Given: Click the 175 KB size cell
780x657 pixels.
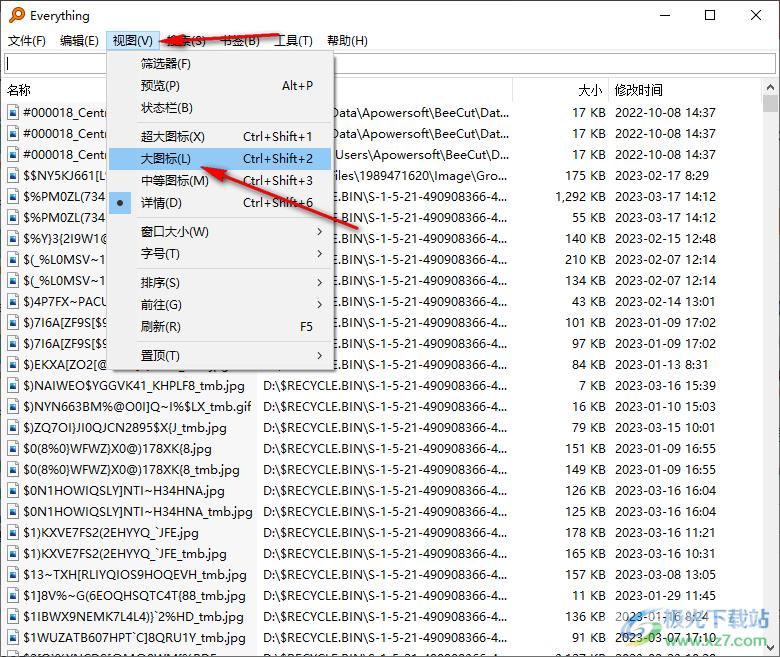Looking at the screenshot, I should 585,176.
